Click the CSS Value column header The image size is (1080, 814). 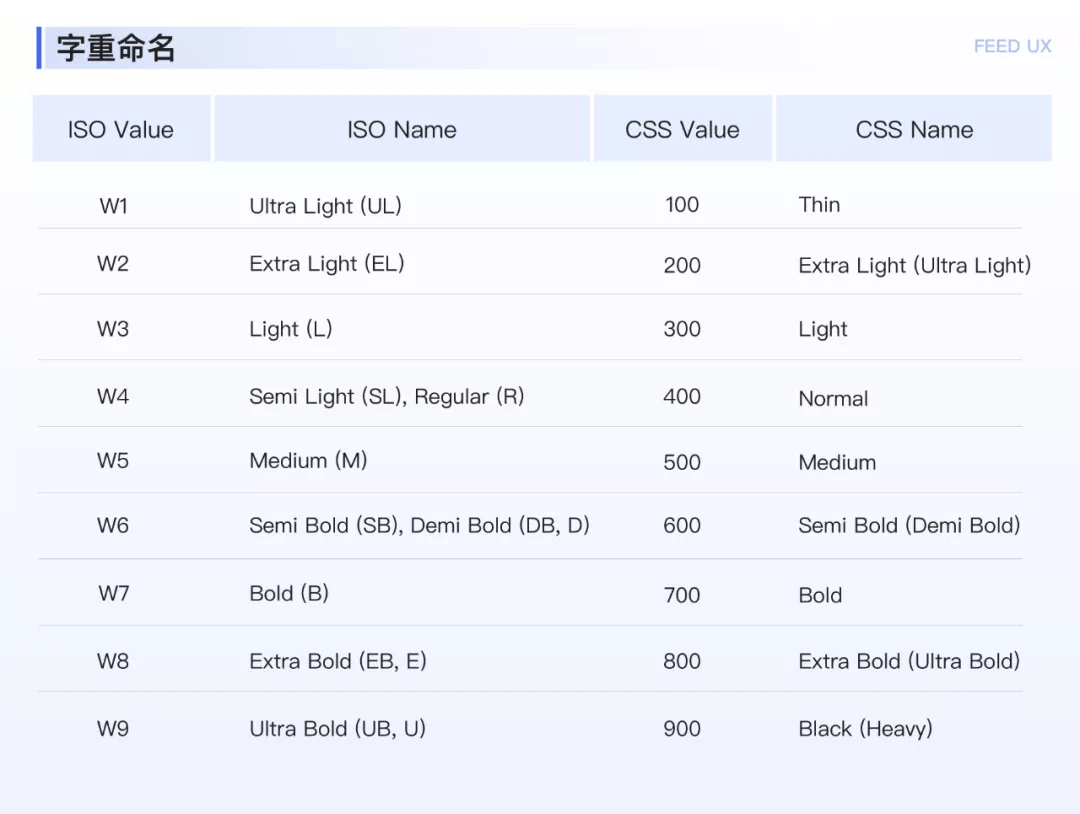(x=682, y=130)
